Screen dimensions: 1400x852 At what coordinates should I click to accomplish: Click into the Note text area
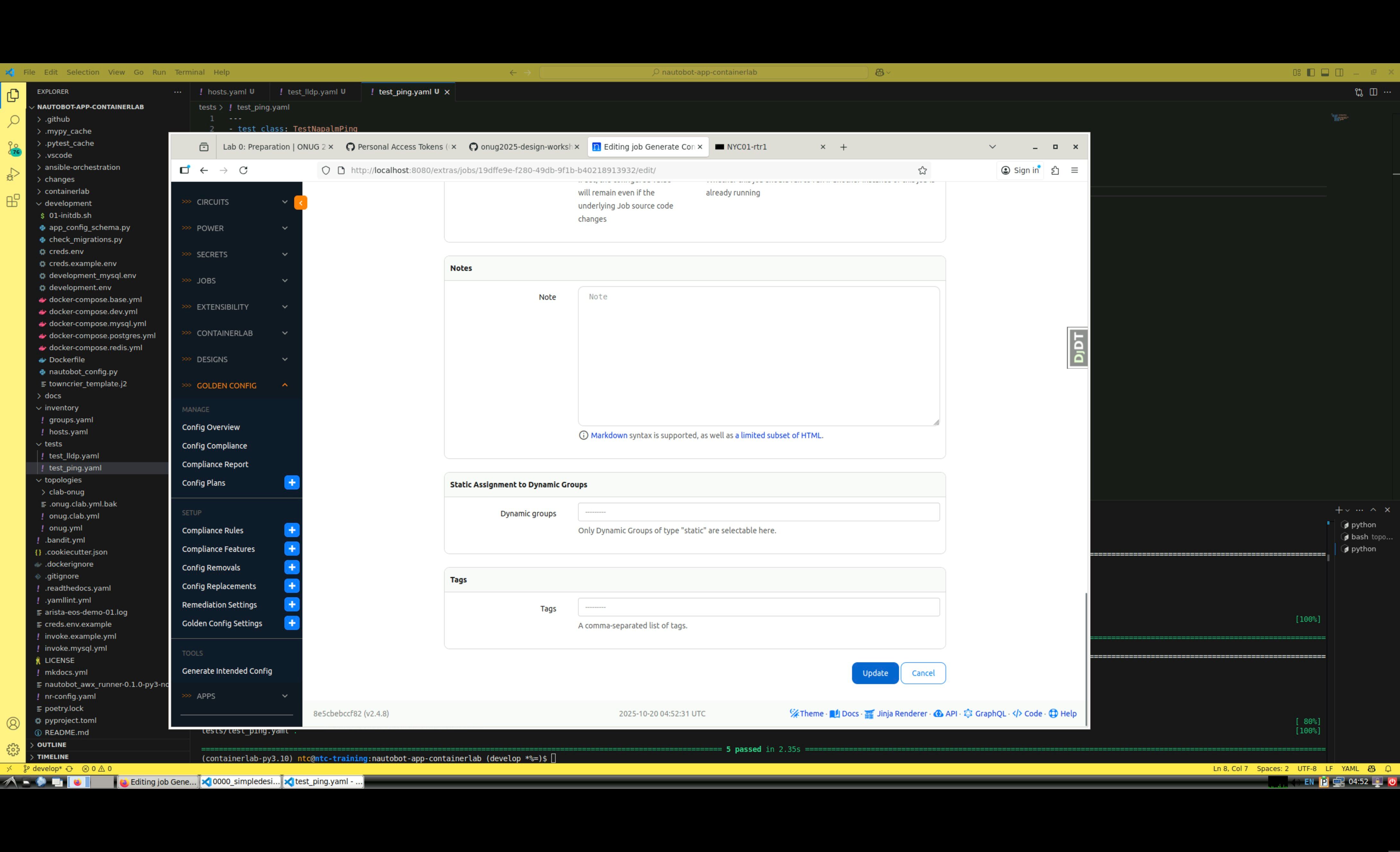point(758,356)
